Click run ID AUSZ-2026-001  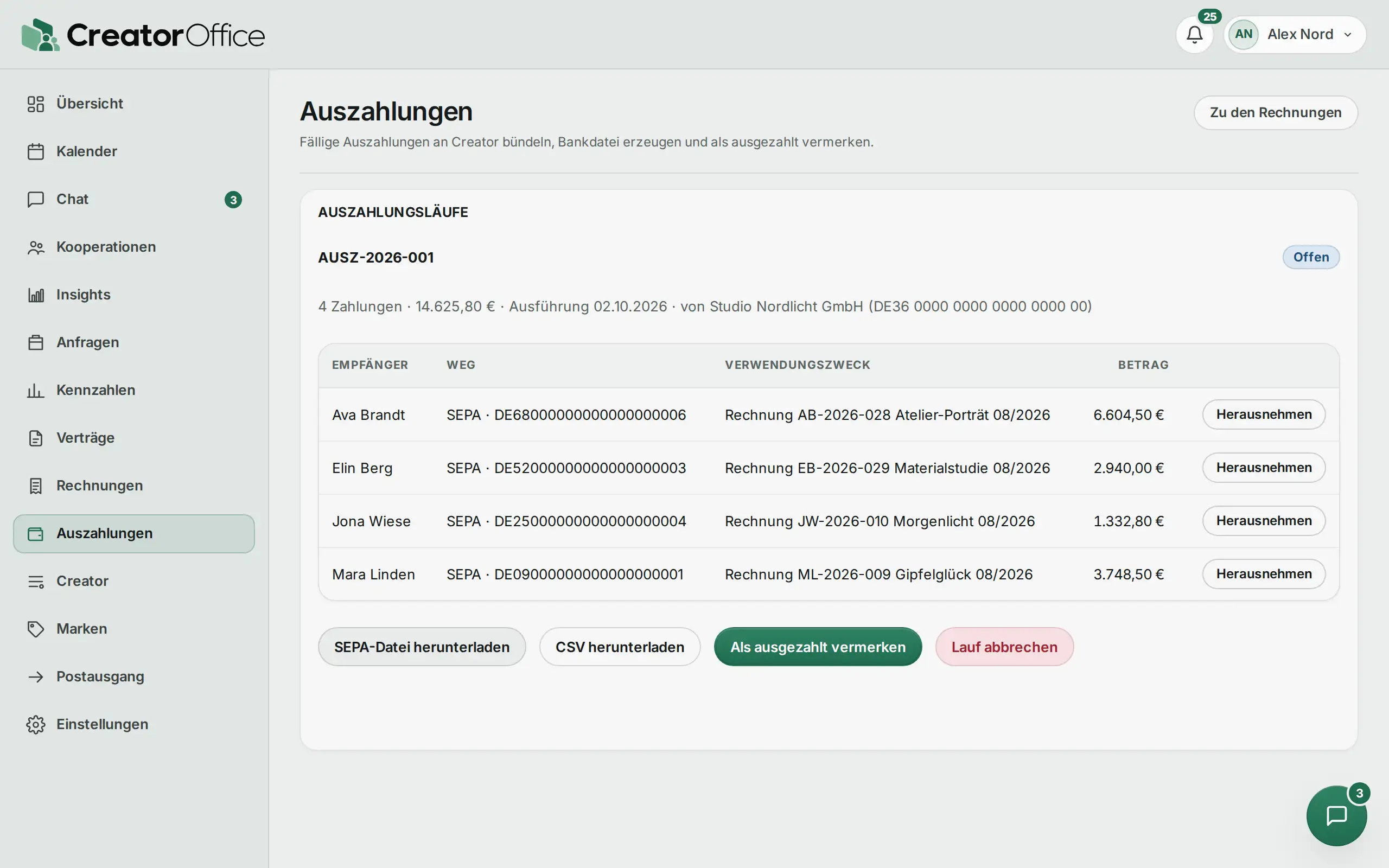tap(376, 258)
